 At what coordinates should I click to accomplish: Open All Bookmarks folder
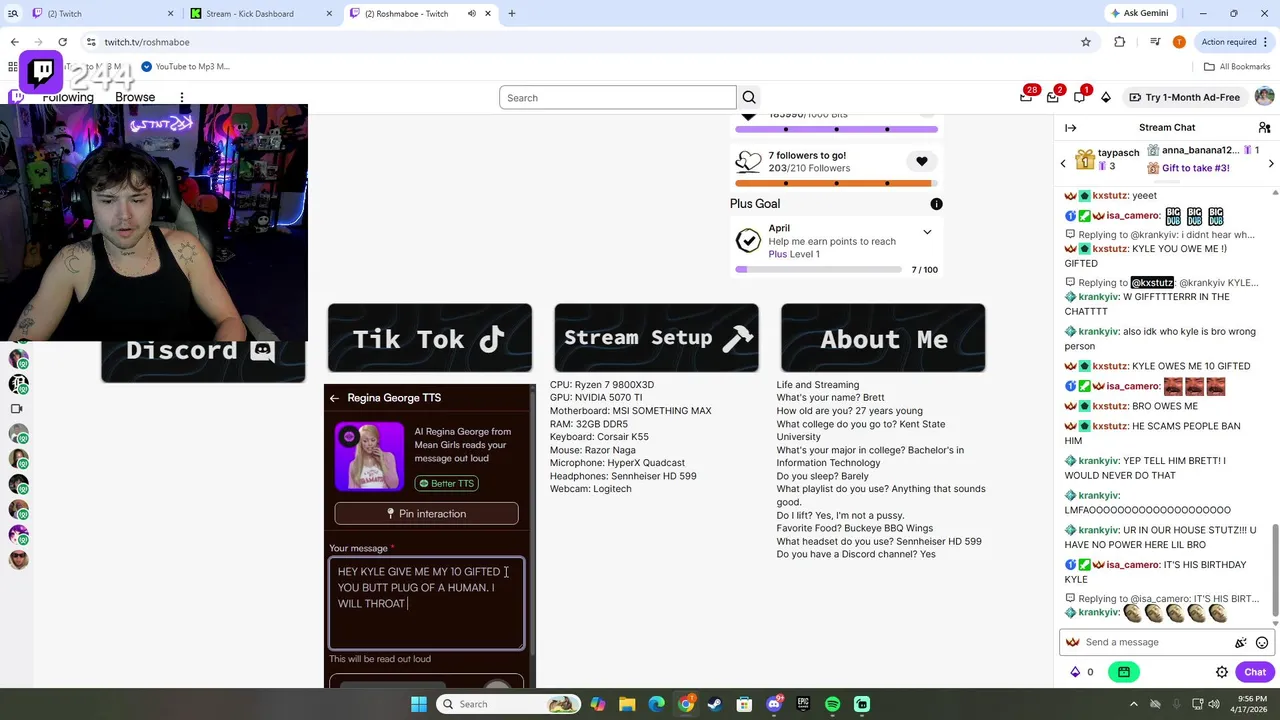[x=1237, y=67]
